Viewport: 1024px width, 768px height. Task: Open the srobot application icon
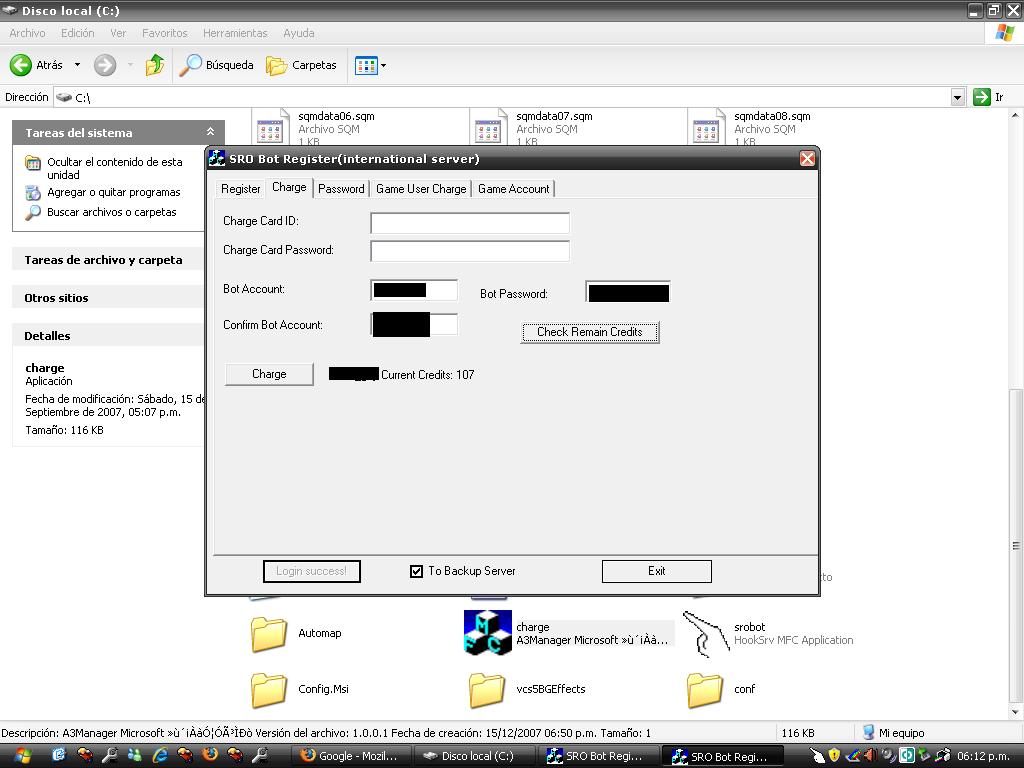[x=706, y=634]
